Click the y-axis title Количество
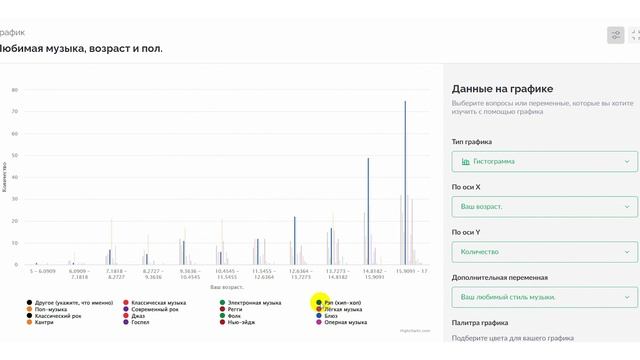The width and height of the screenshot is (640, 360). coord(4,177)
